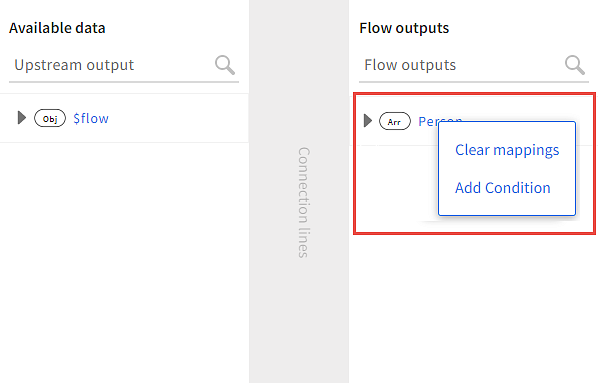Click the Arr type badge beside Person
Image resolution: width=598 pixels, height=383 pixels.
tap(395, 121)
